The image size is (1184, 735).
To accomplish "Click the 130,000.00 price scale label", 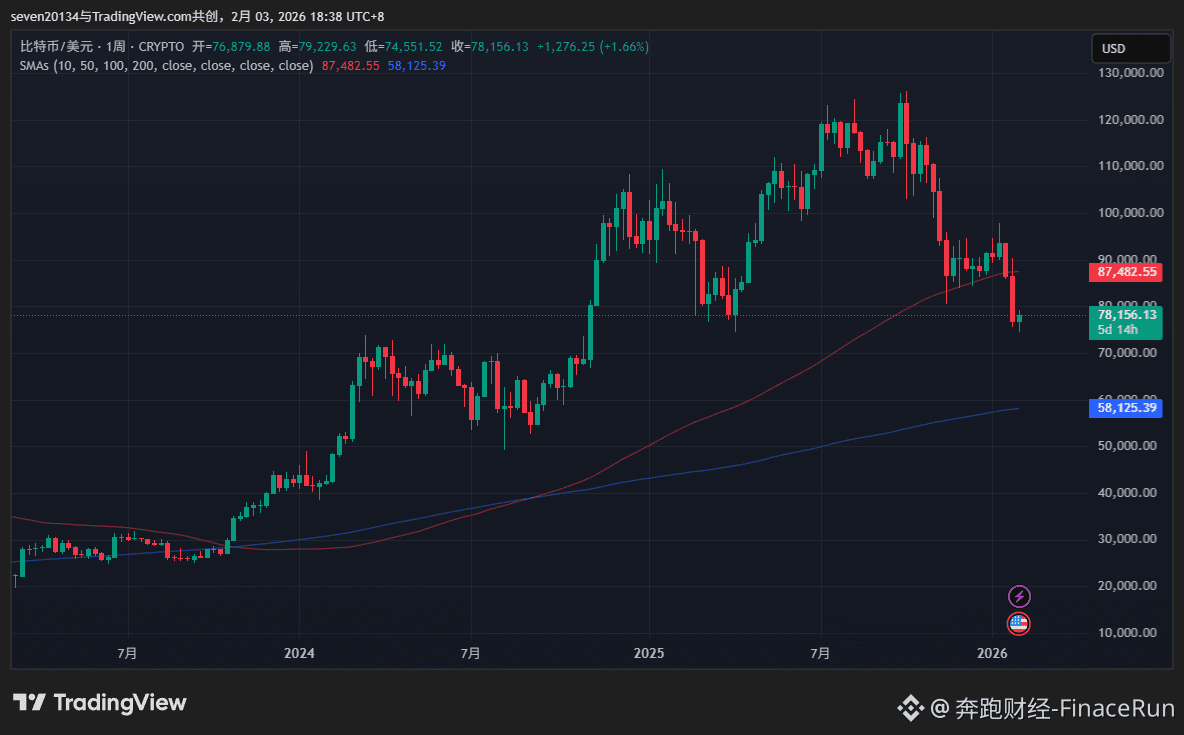I will [1131, 73].
